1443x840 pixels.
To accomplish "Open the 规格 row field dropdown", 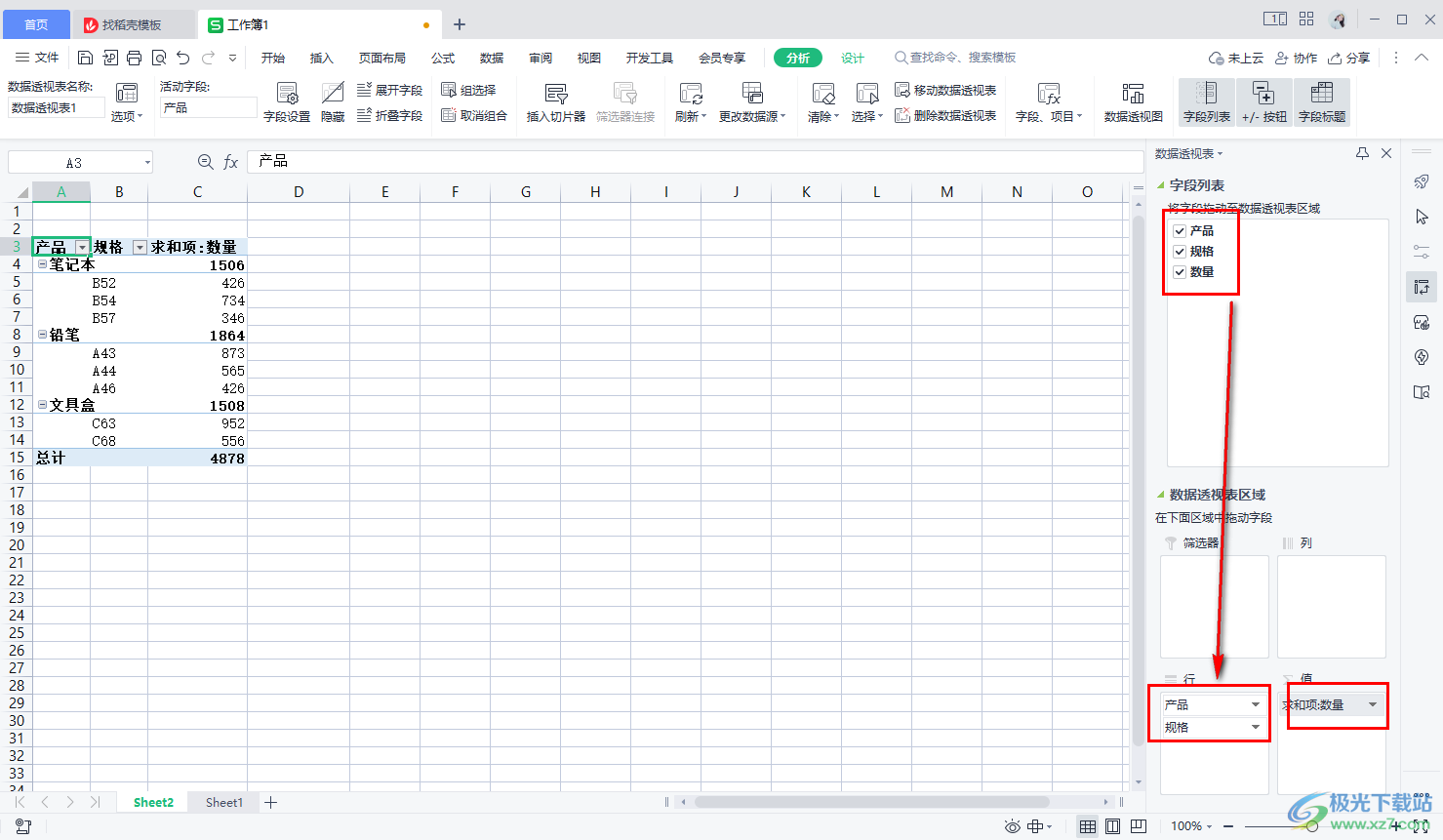I will tap(1256, 727).
